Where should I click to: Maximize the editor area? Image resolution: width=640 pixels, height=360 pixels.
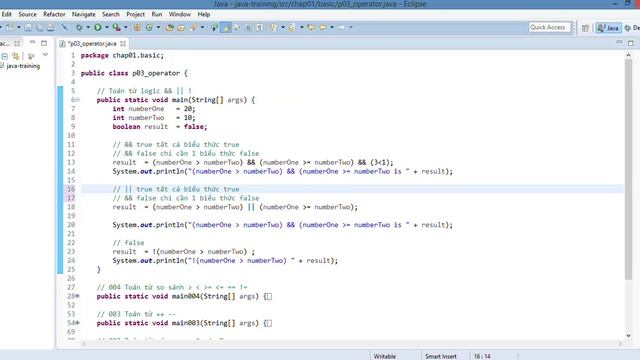pyautogui.click(x=631, y=43)
